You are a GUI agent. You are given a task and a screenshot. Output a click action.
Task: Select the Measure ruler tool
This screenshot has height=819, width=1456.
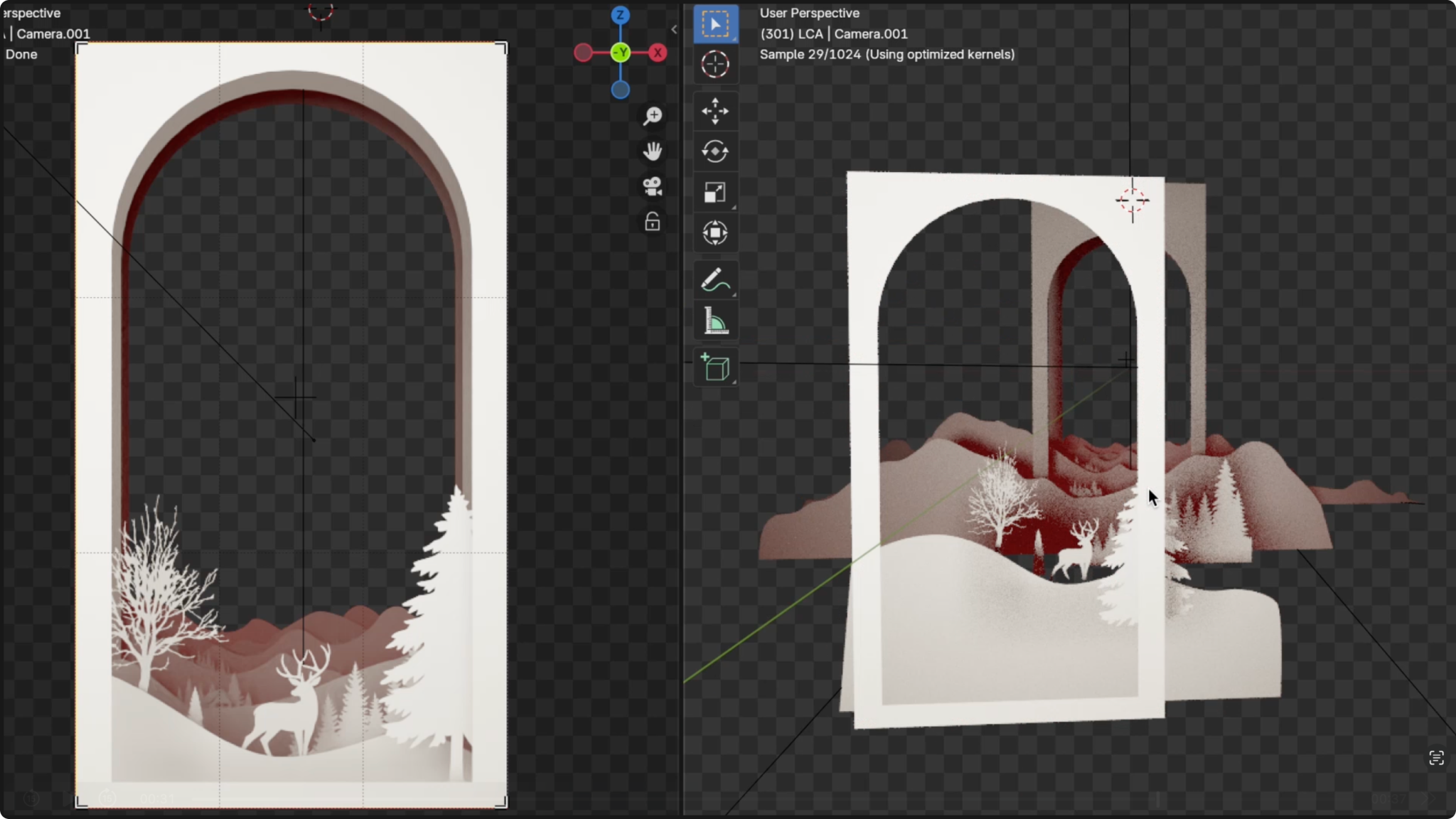pyautogui.click(x=715, y=321)
